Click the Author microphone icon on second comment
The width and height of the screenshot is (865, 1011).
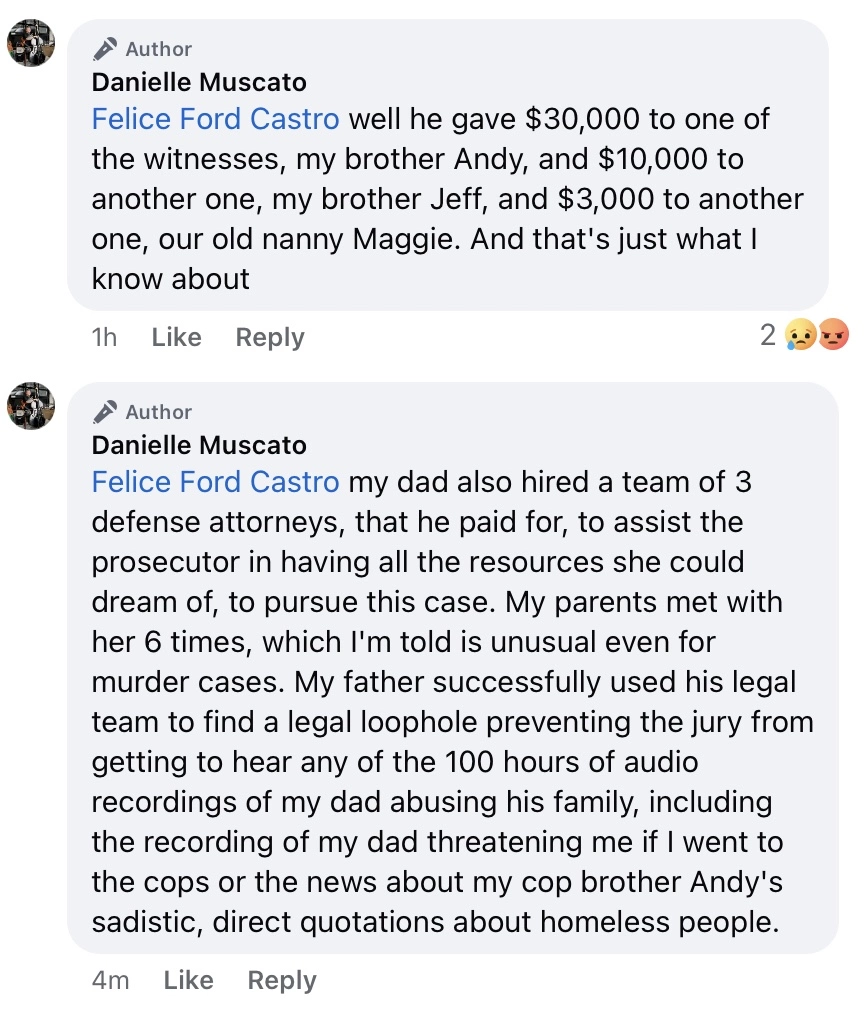coord(104,412)
